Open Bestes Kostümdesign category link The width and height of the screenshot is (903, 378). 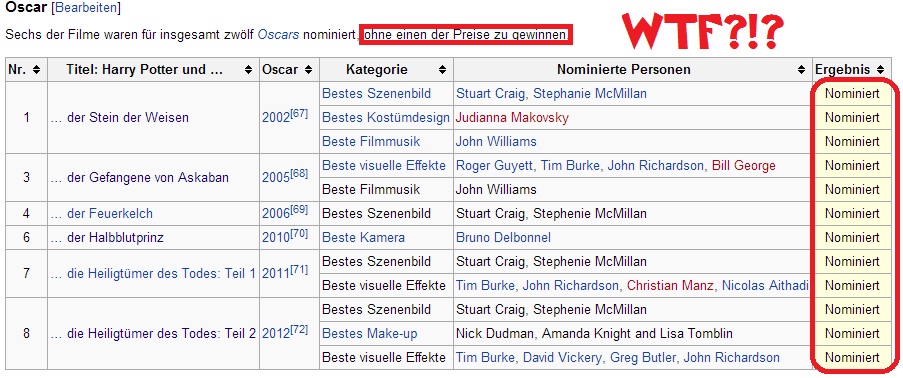click(x=385, y=118)
